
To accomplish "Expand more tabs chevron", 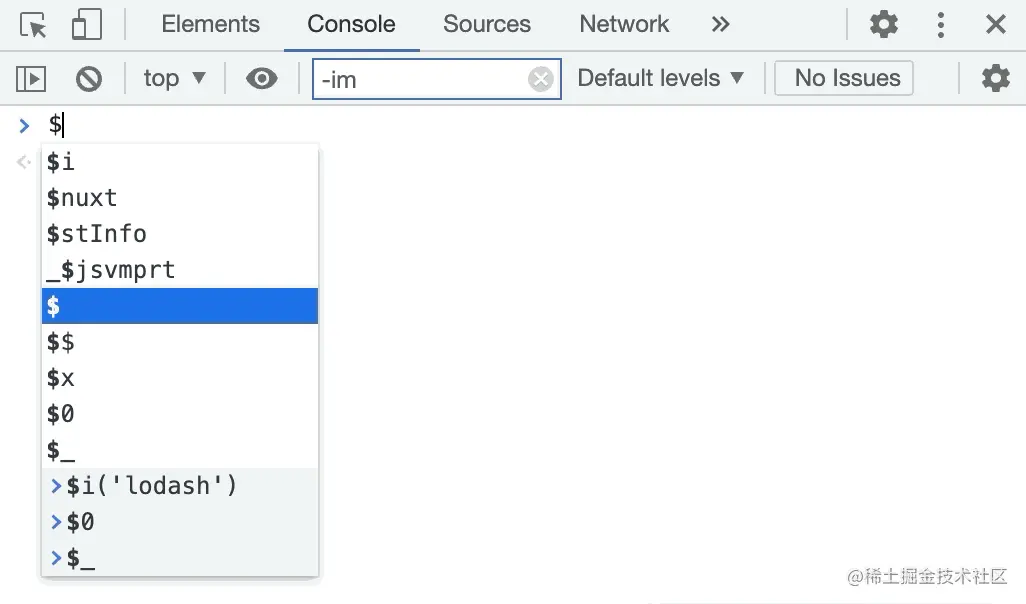I will 720,24.
